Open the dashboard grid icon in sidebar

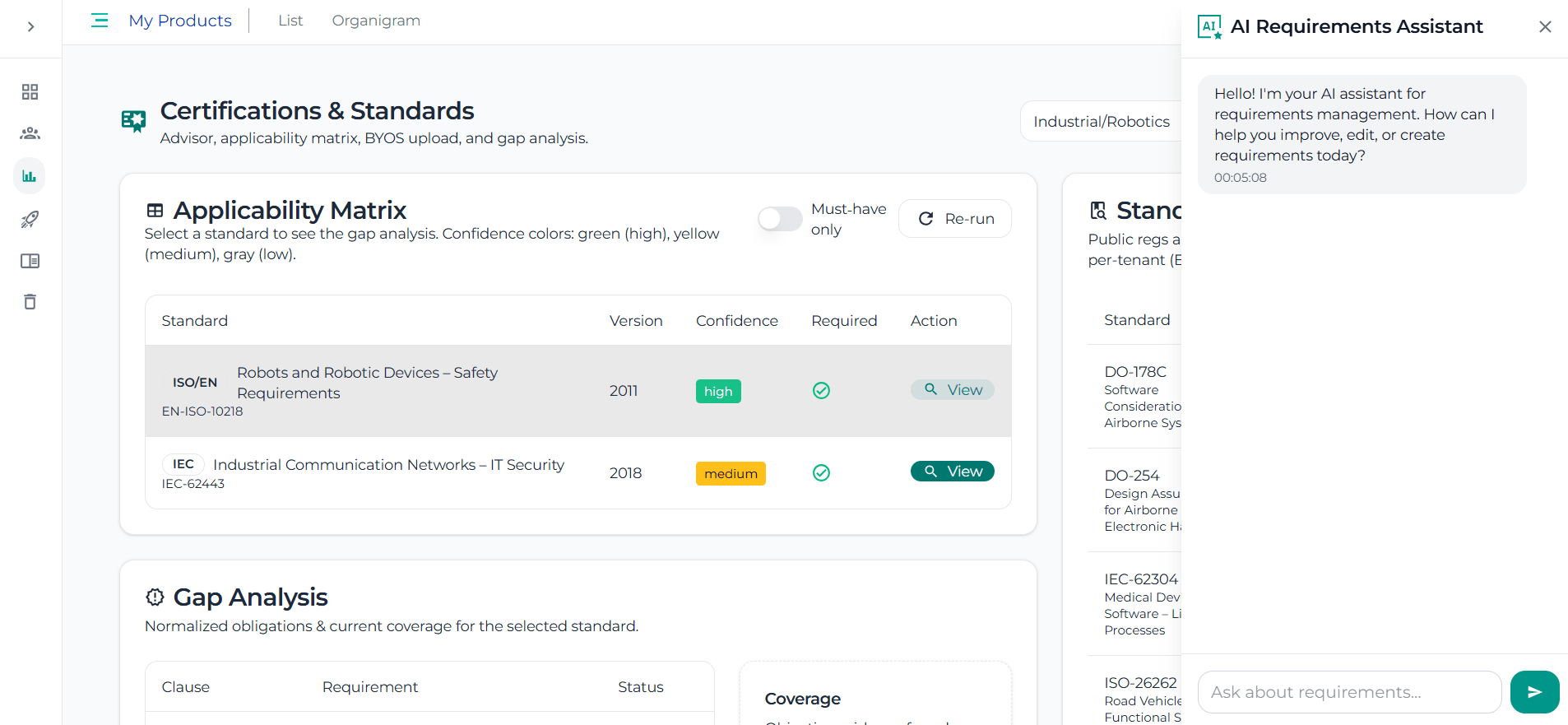[x=30, y=91]
